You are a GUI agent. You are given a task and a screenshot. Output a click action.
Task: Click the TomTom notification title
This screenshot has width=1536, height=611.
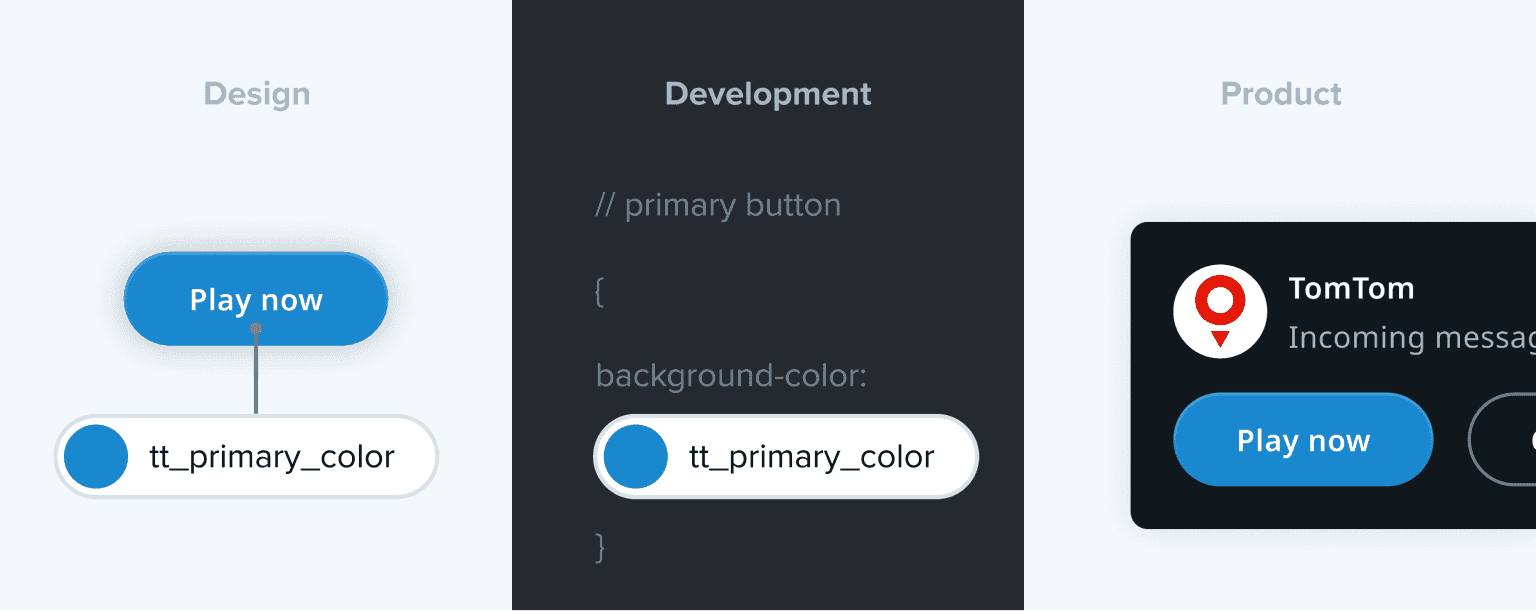click(x=1351, y=288)
